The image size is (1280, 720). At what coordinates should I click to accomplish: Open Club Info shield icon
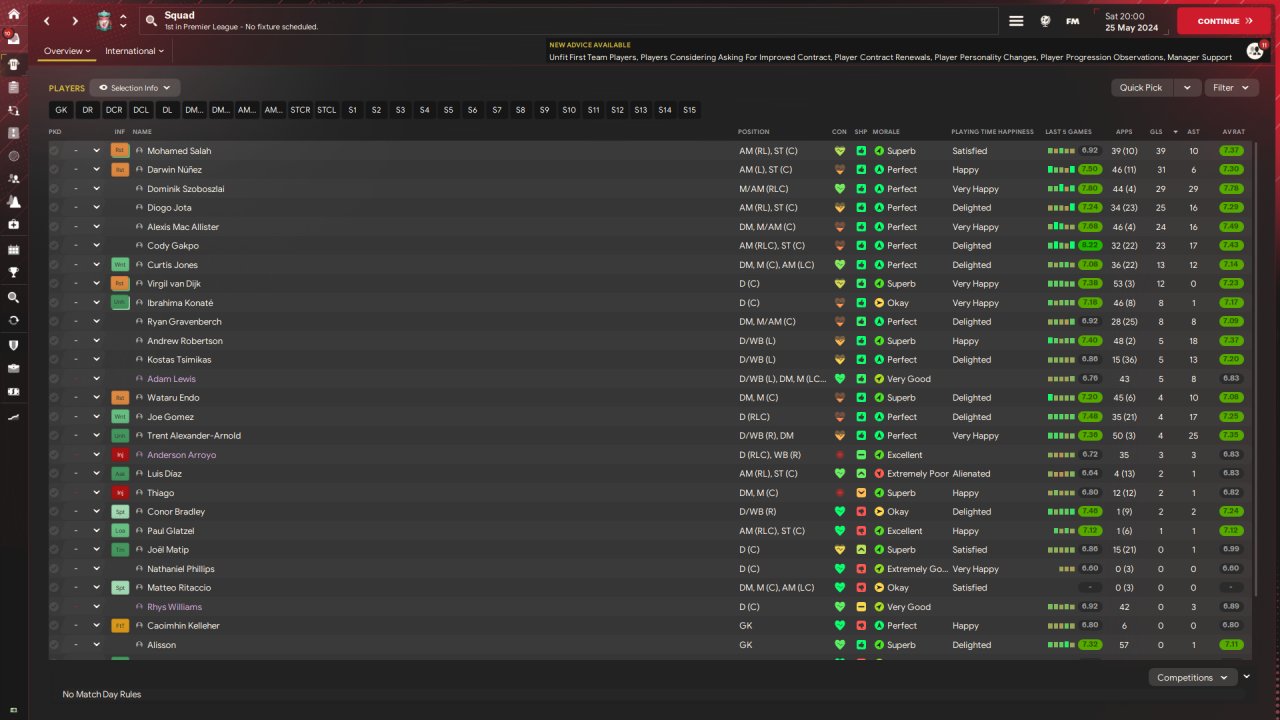coord(14,345)
